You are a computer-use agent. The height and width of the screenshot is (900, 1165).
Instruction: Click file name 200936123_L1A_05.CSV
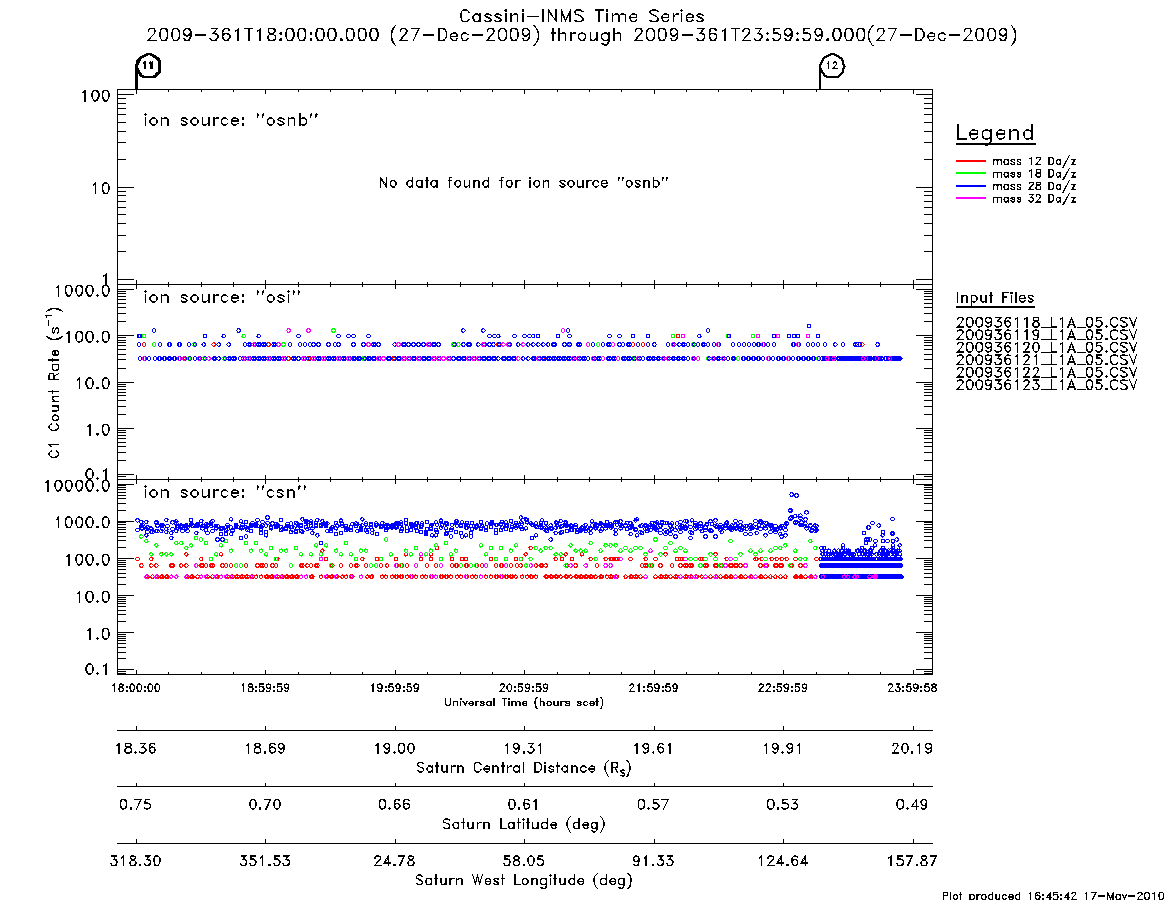pyautogui.click(x=1046, y=385)
